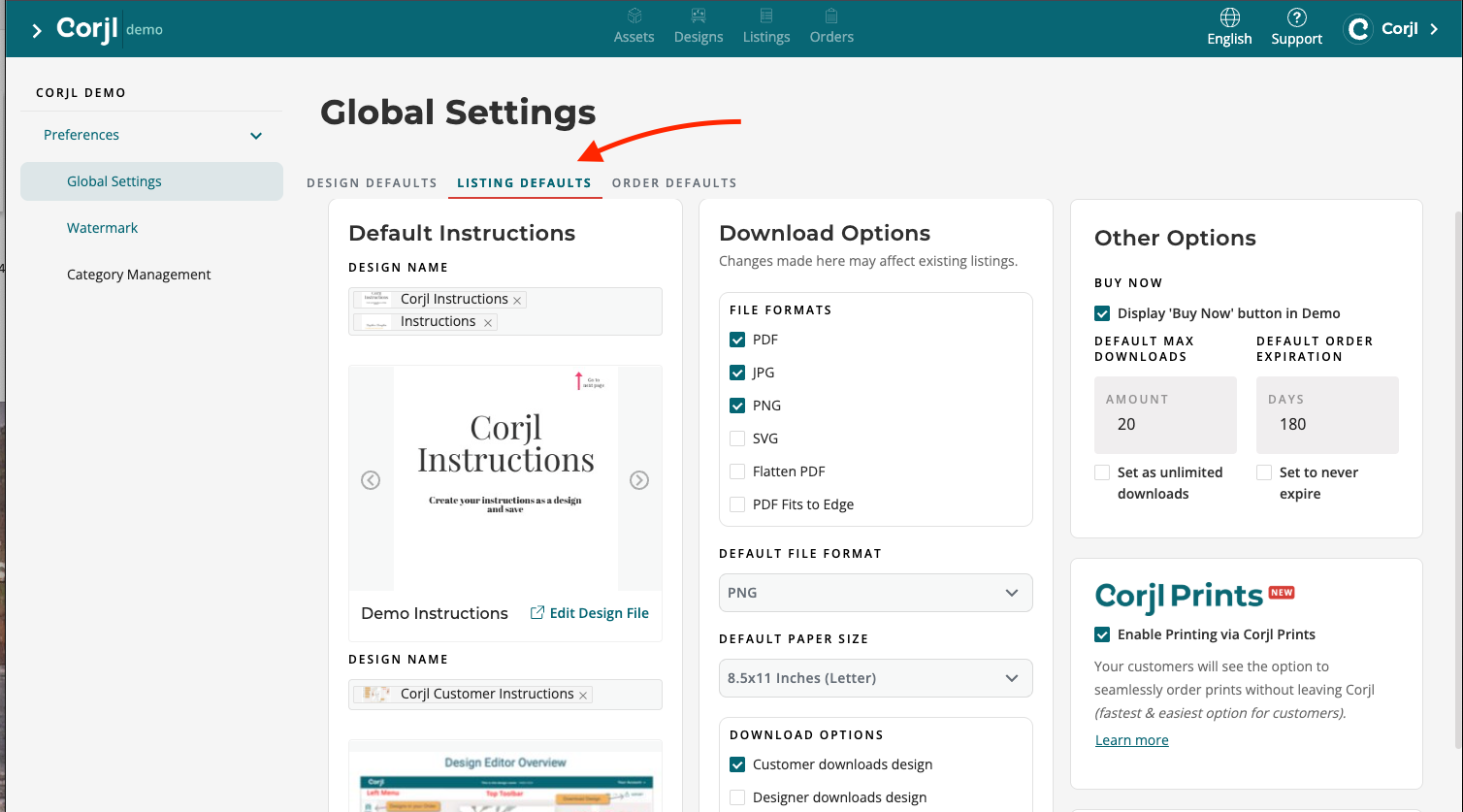
Task: Remove Instructions tag with x
Action: (x=488, y=323)
